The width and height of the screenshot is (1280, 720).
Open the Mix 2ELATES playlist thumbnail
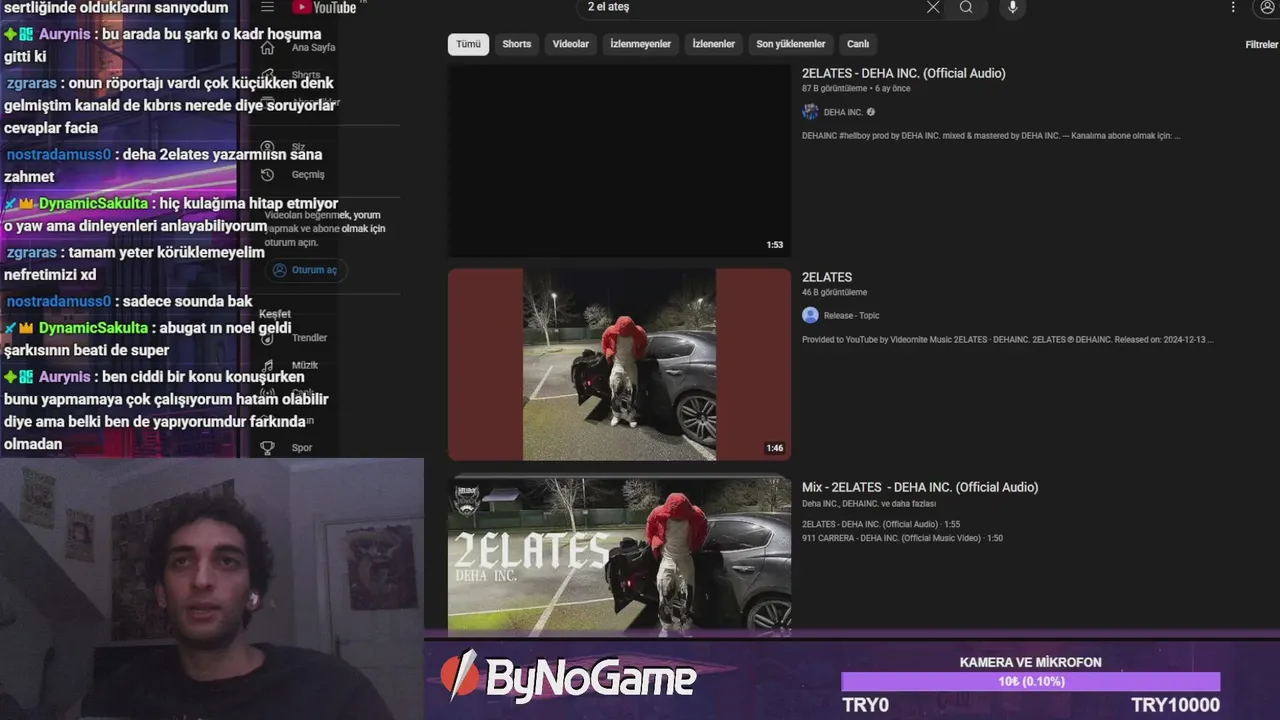click(619, 555)
